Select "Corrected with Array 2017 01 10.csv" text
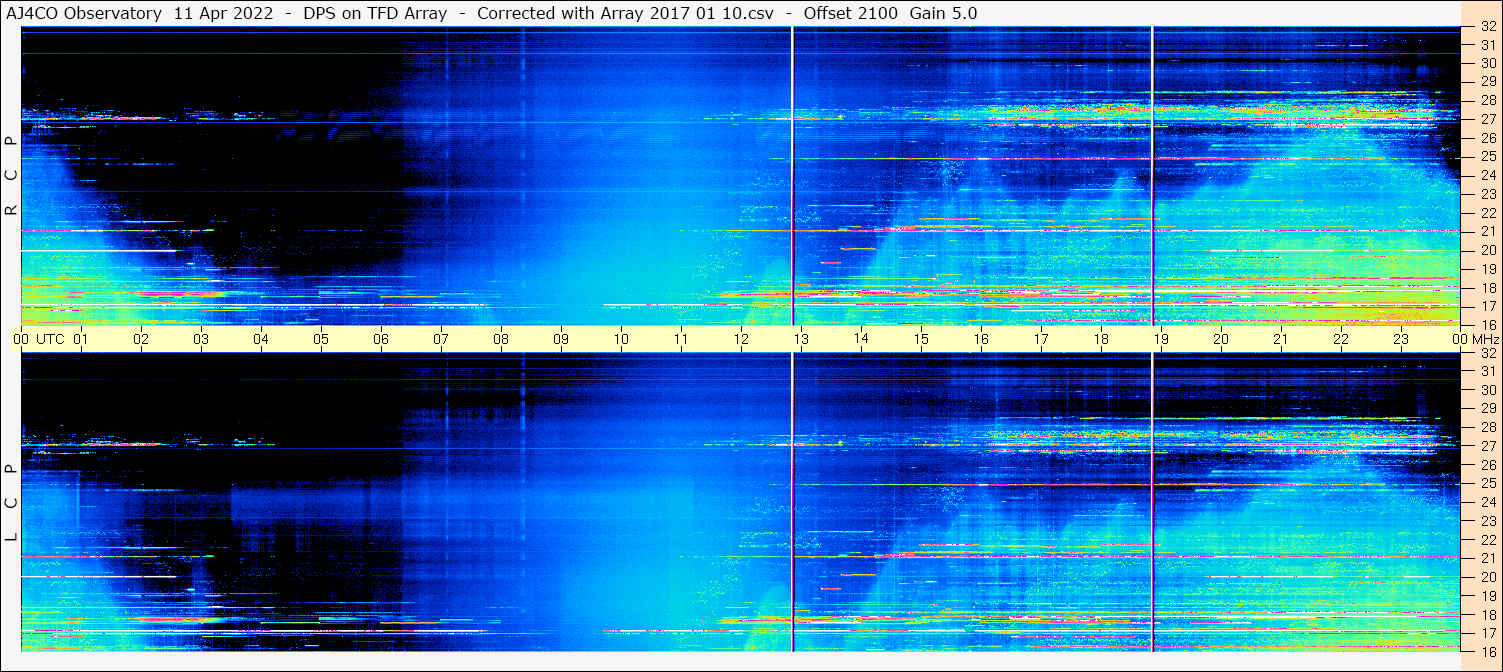The height and width of the screenshot is (672, 1503). click(626, 14)
